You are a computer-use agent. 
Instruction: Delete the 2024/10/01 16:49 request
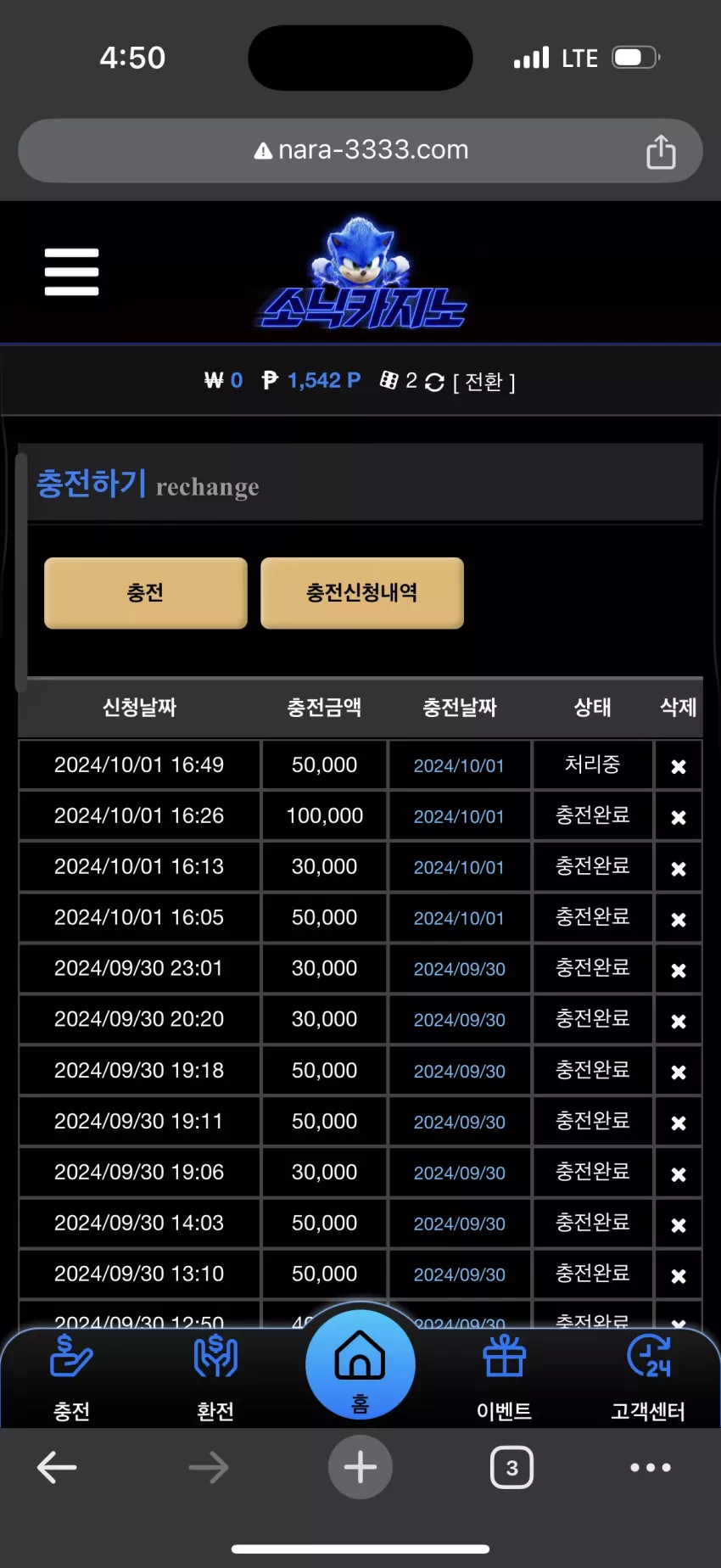pyautogui.click(x=679, y=766)
